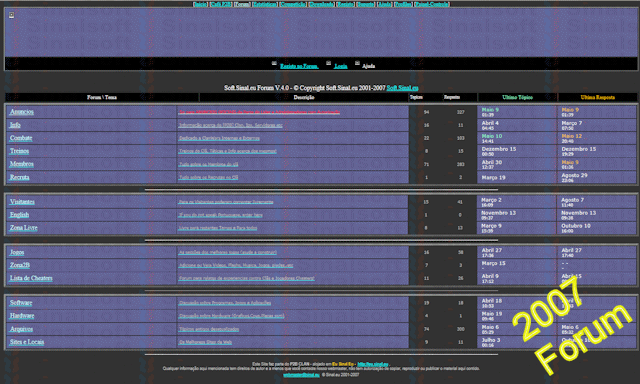Open the Visitantes forum

click(22, 202)
